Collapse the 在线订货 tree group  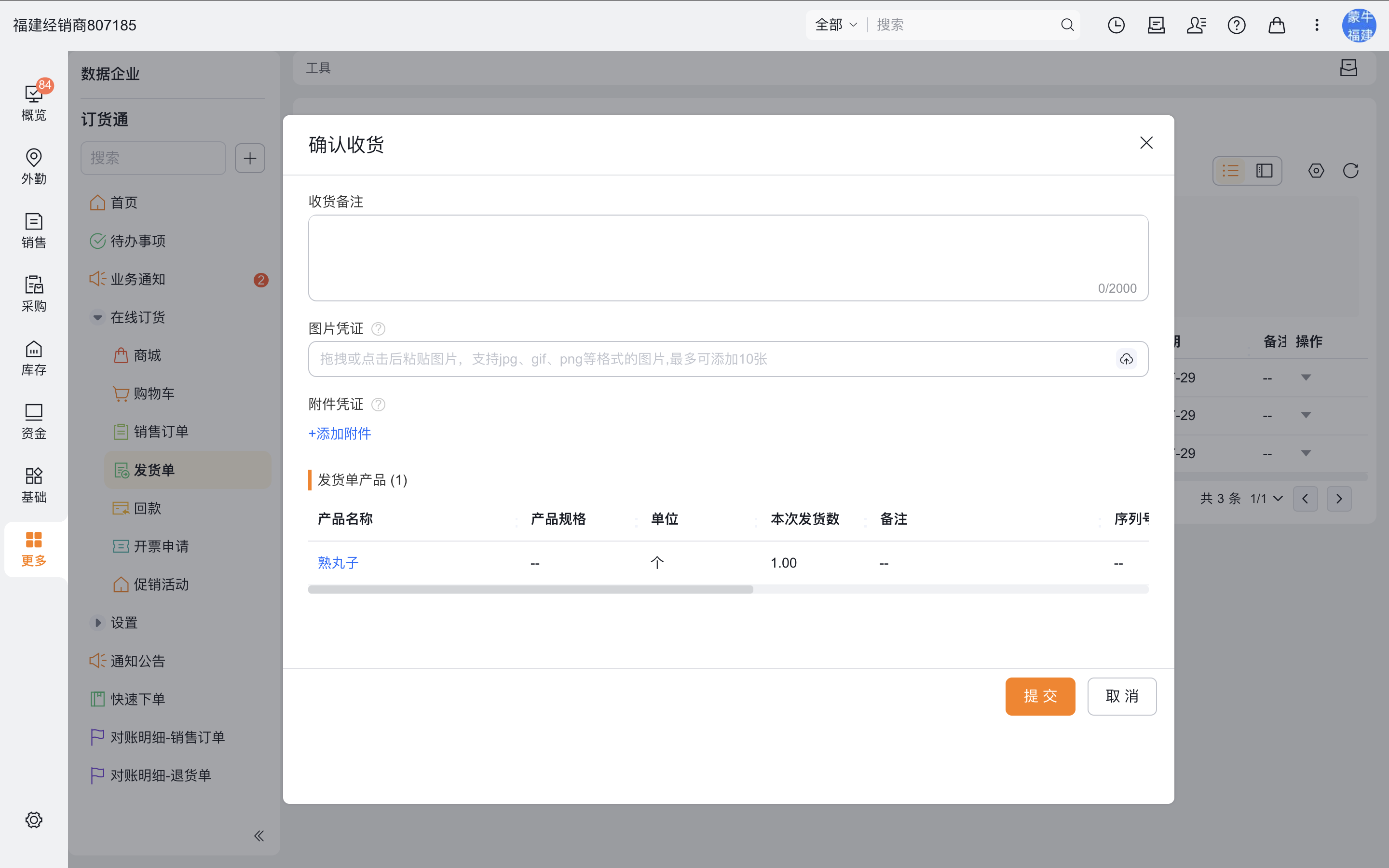[x=97, y=317]
